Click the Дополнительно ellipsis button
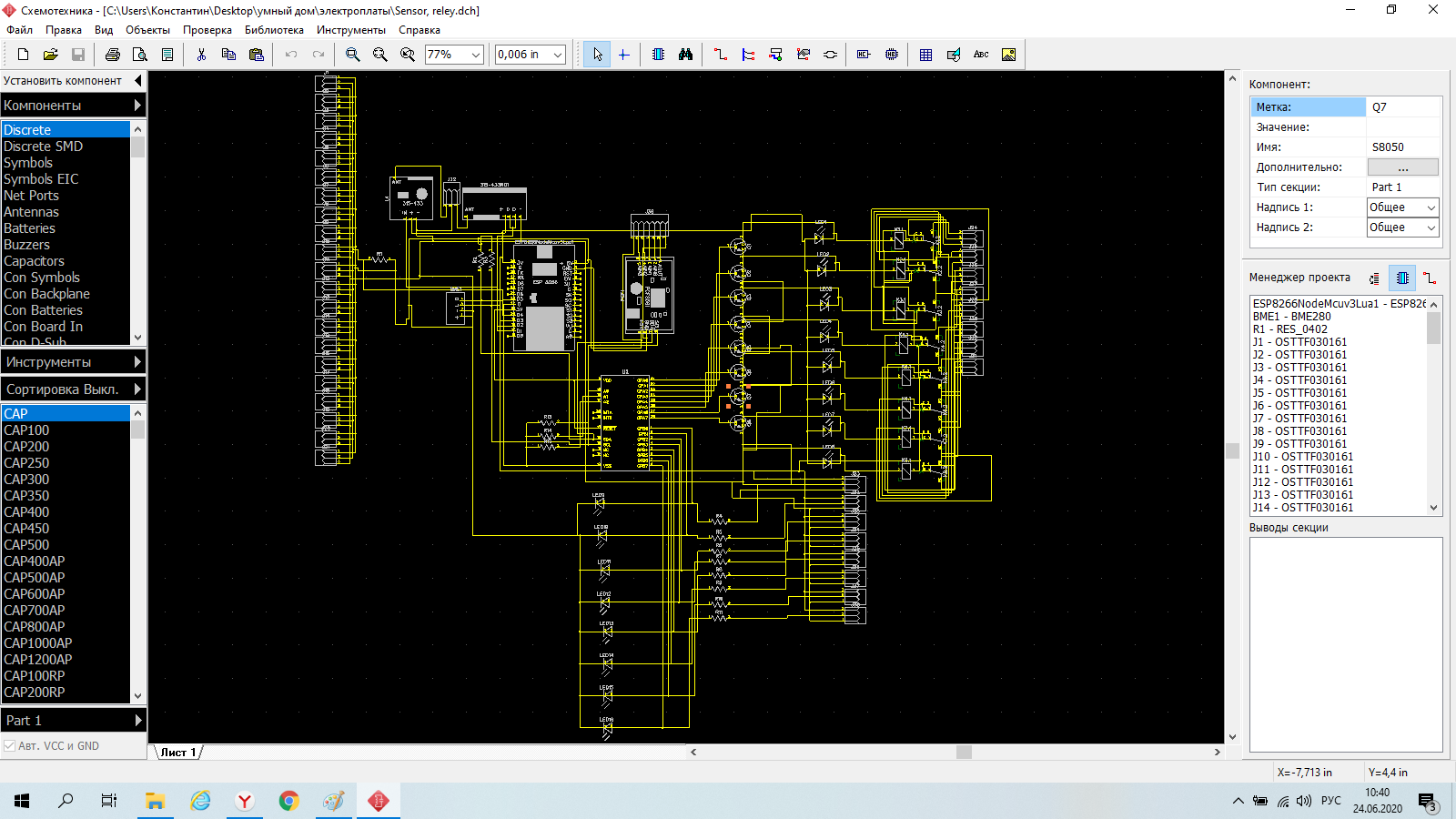 [1402, 167]
